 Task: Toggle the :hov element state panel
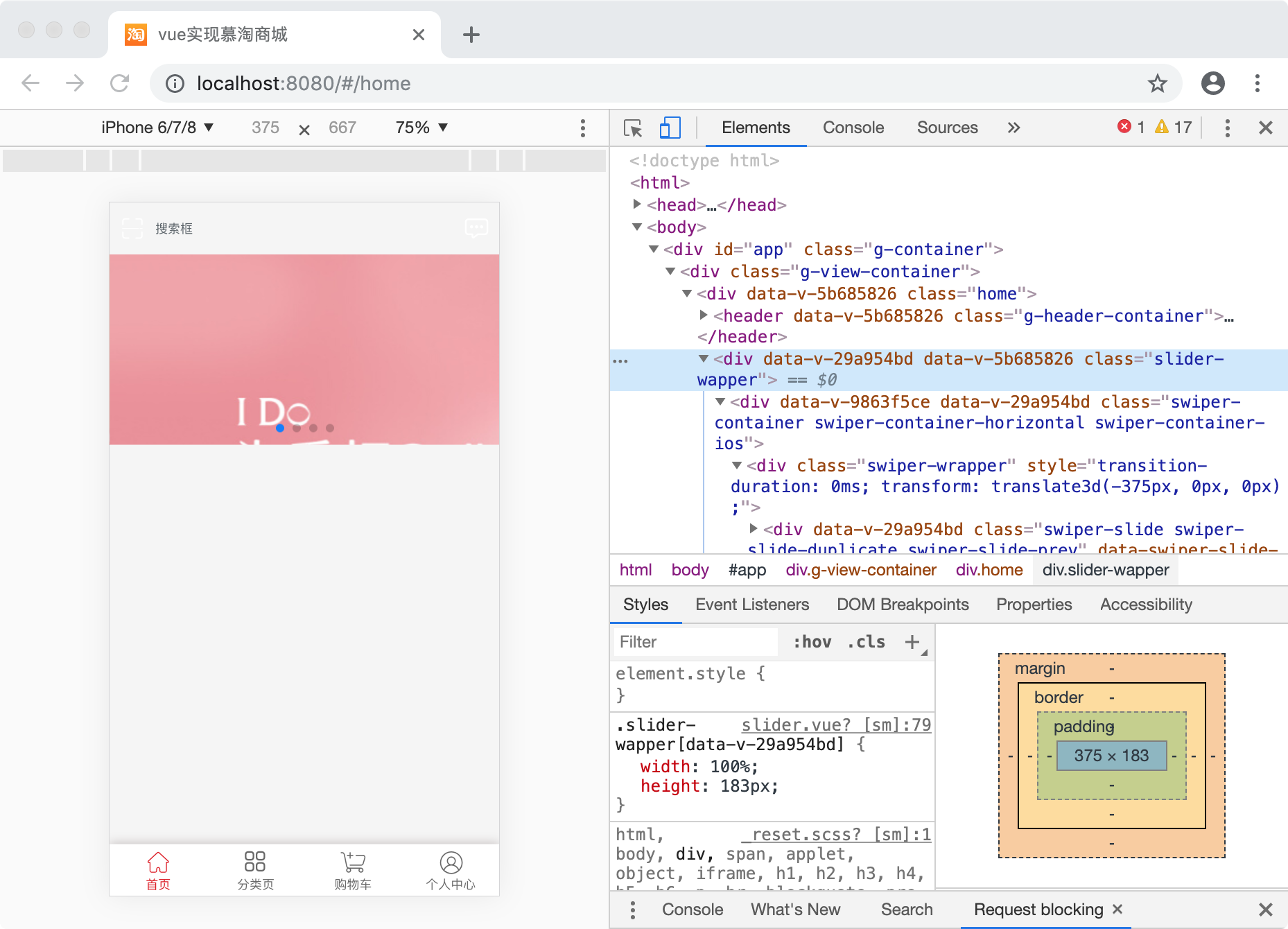point(812,642)
